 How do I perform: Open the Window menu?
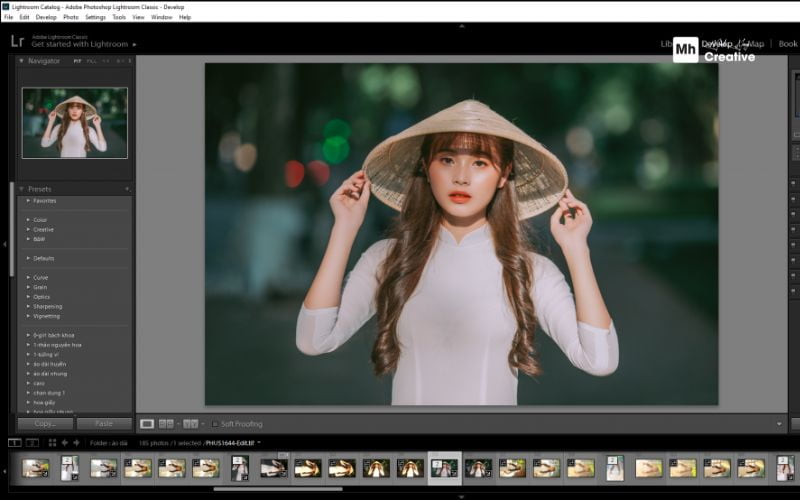(x=161, y=17)
